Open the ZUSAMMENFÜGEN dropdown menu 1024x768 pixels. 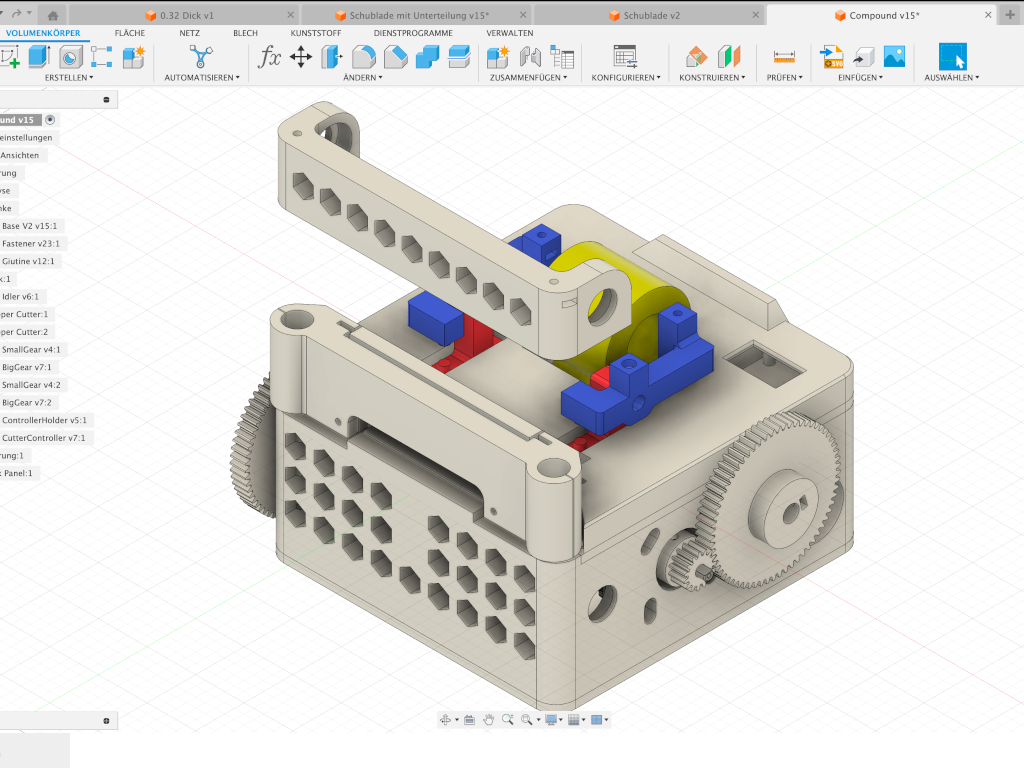(528, 78)
